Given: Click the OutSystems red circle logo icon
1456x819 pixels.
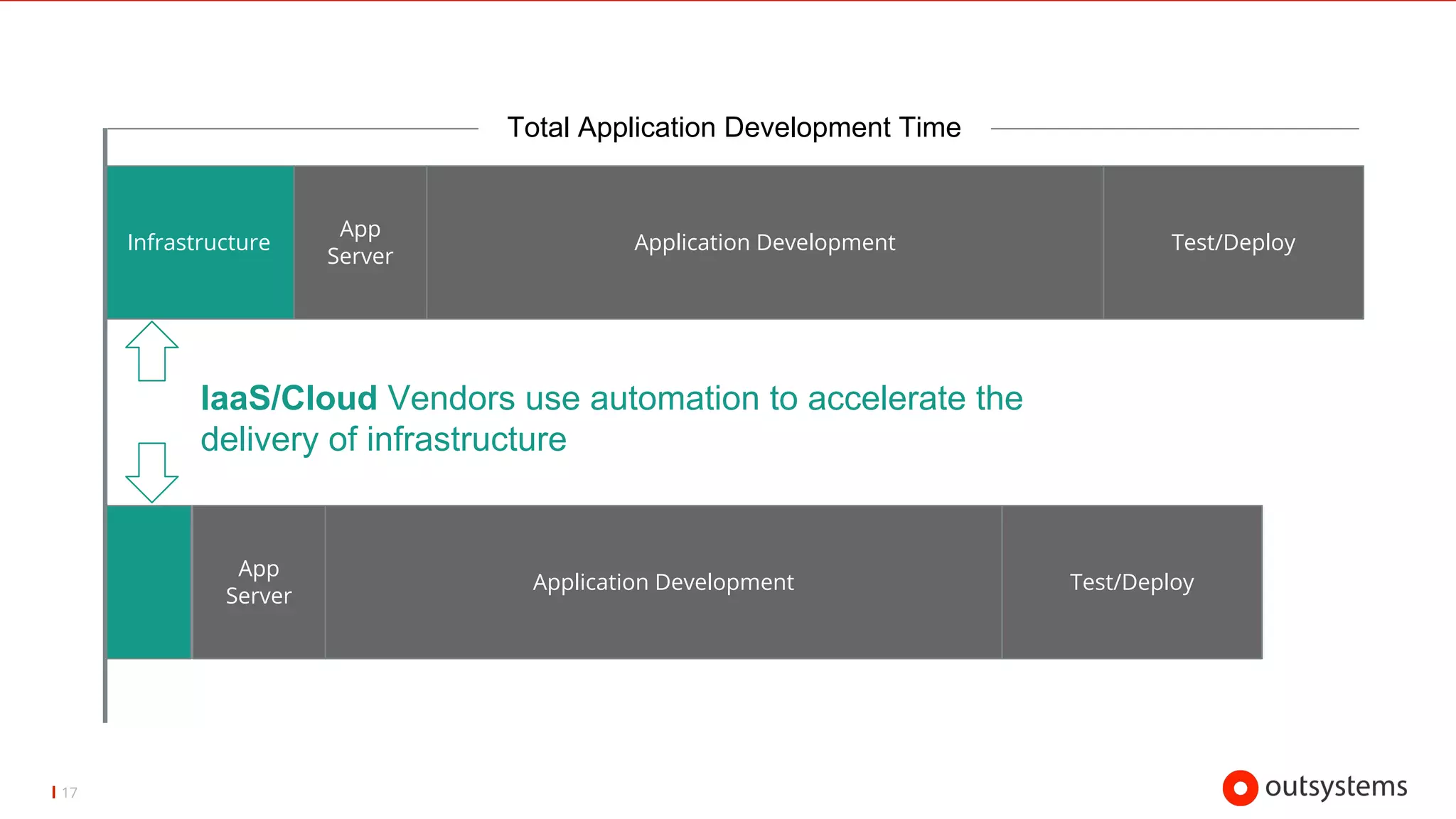Looking at the screenshot, I should point(1240,788).
